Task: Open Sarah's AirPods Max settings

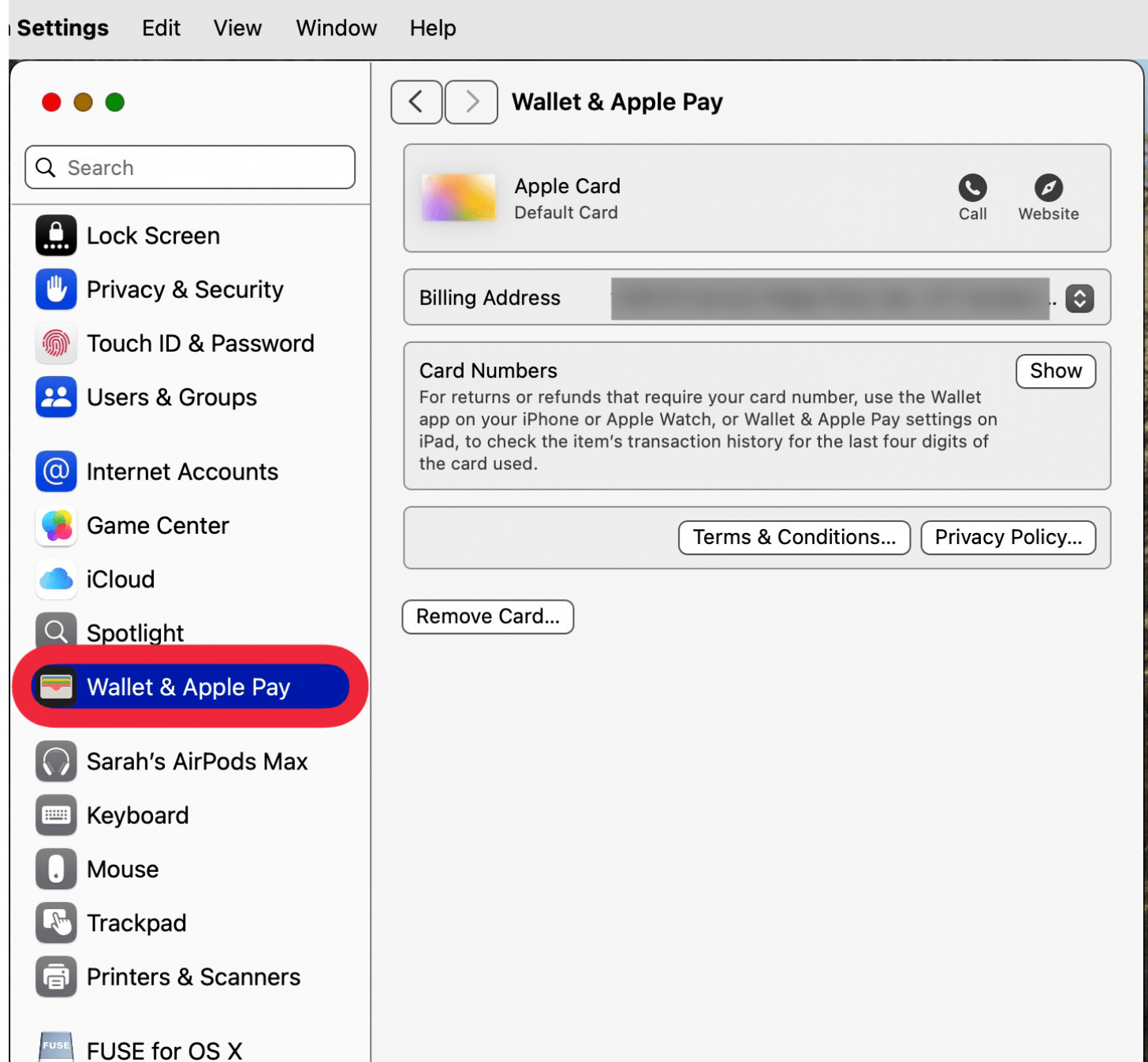Action: tap(196, 761)
